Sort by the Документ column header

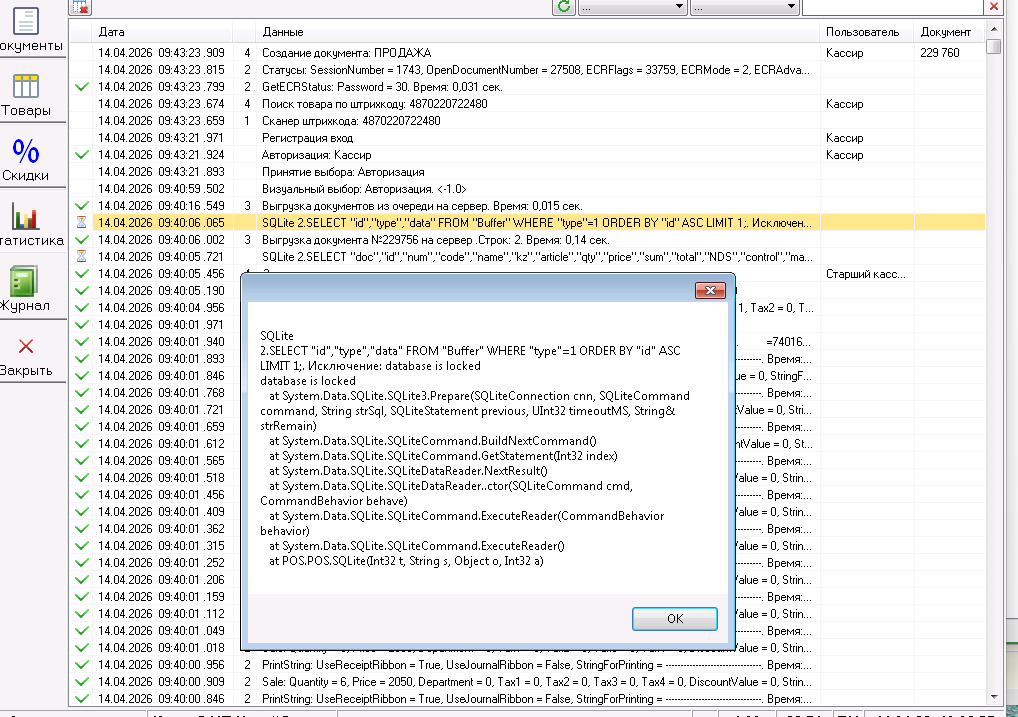[x=949, y=32]
